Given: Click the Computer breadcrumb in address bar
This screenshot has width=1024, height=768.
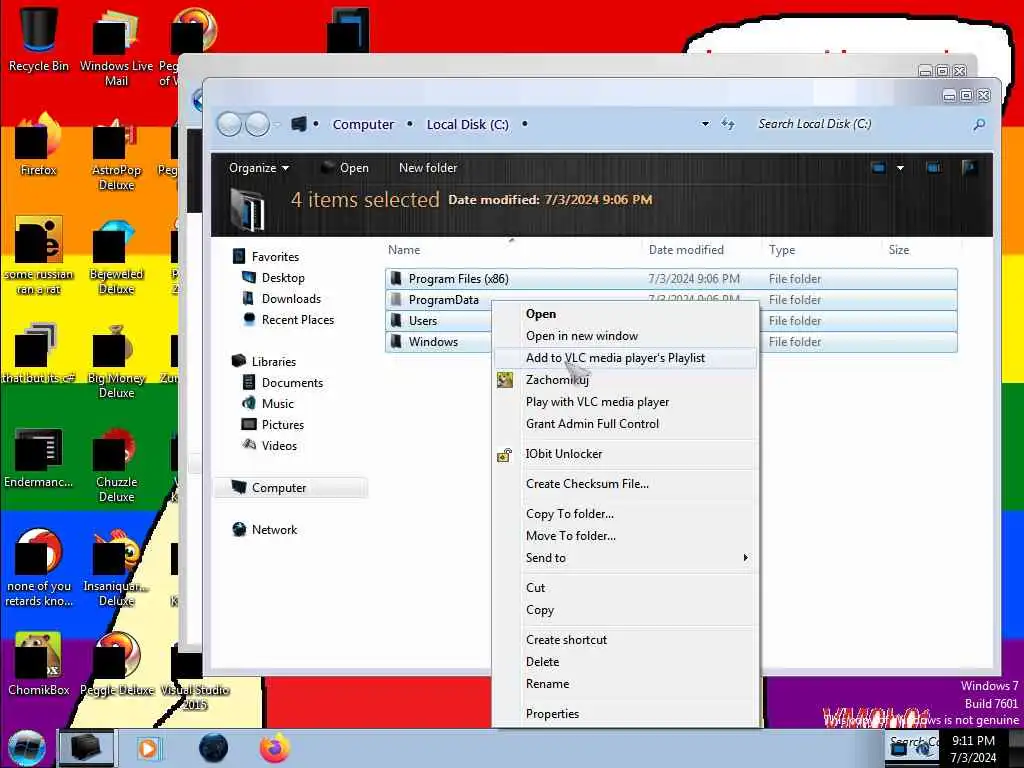Looking at the screenshot, I should tap(363, 124).
